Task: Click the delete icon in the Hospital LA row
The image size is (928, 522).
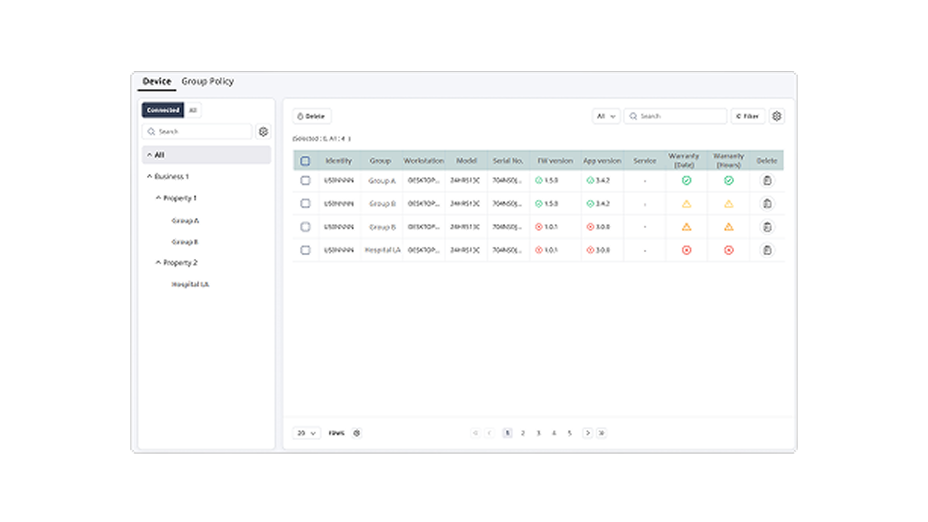Action: tap(767, 250)
